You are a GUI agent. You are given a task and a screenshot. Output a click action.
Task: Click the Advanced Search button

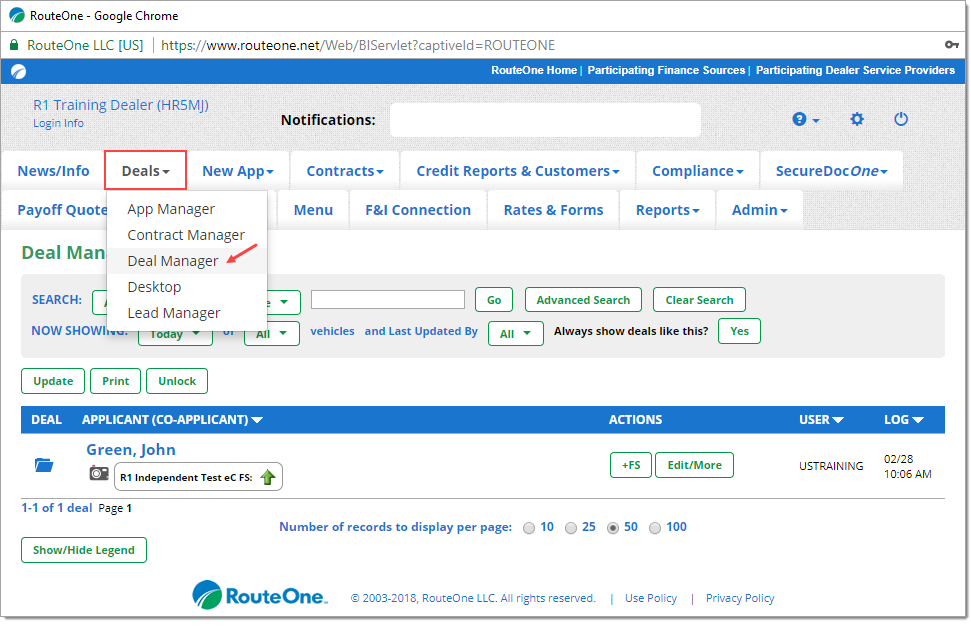click(583, 300)
